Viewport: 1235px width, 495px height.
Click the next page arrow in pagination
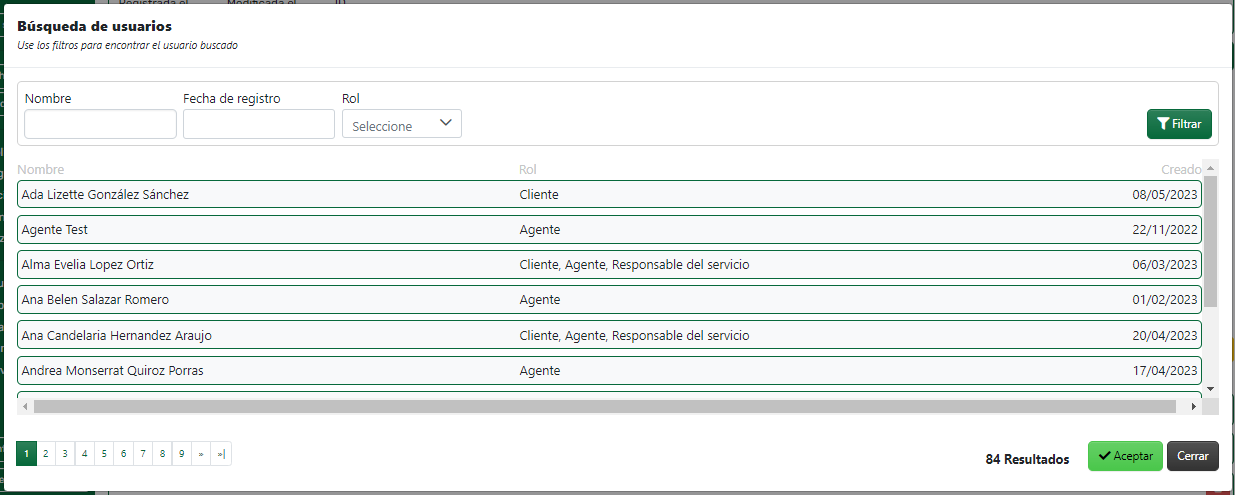(x=201, y=454)
